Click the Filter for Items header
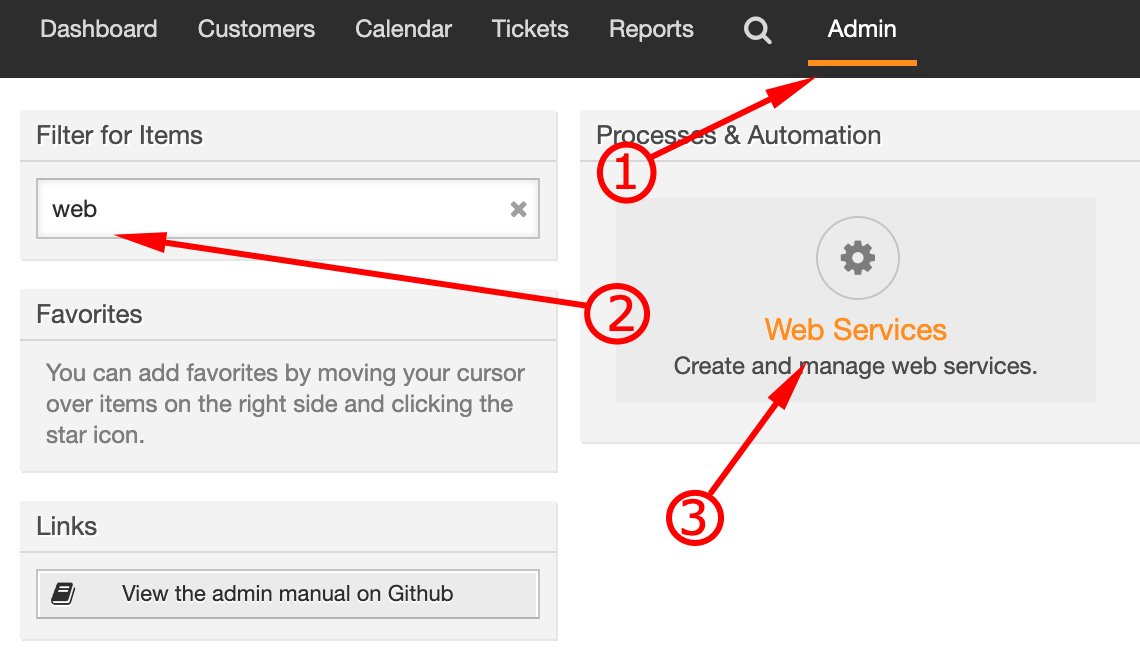 [119, 135]
